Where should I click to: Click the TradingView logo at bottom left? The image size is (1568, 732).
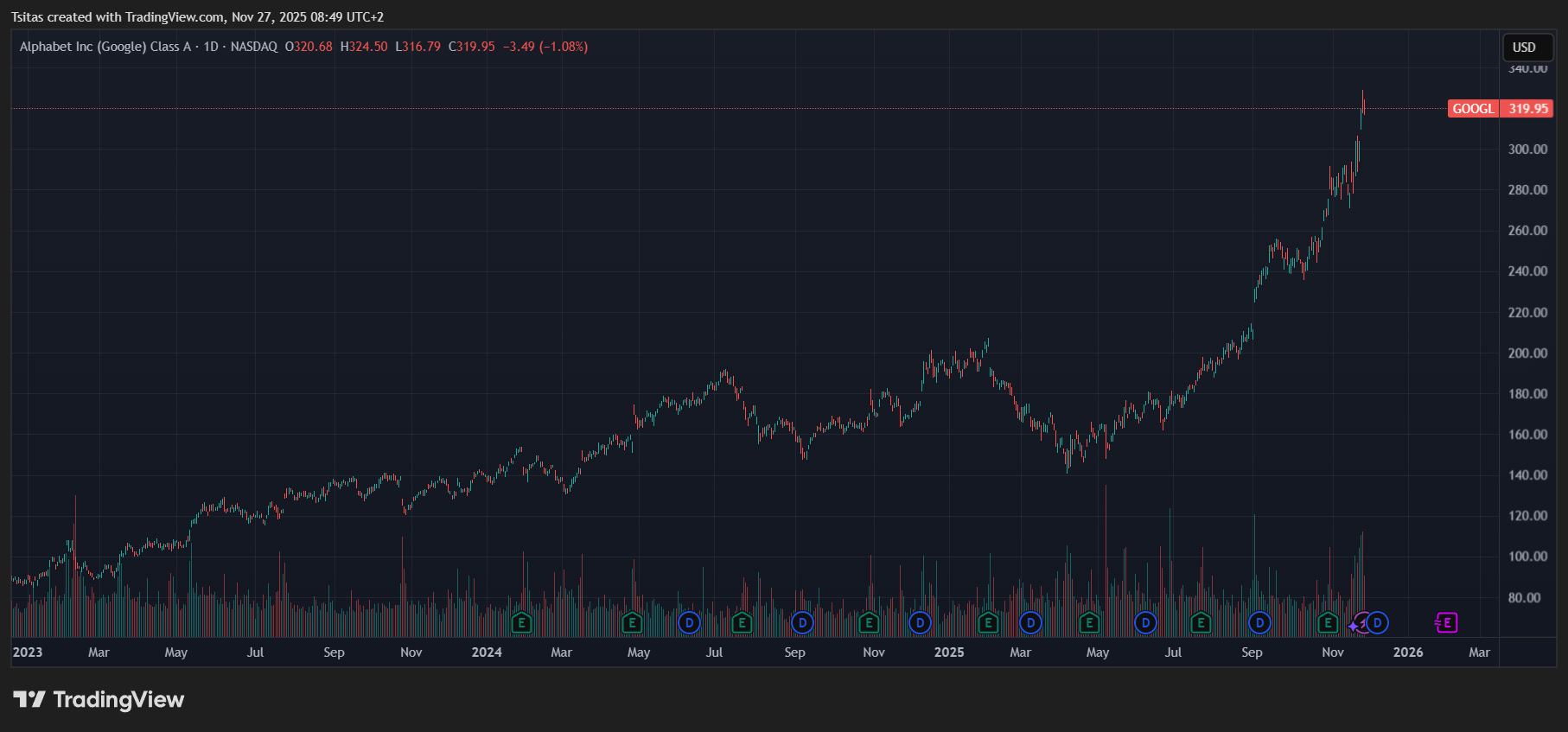pyautogui.click(x=99, y=699)
